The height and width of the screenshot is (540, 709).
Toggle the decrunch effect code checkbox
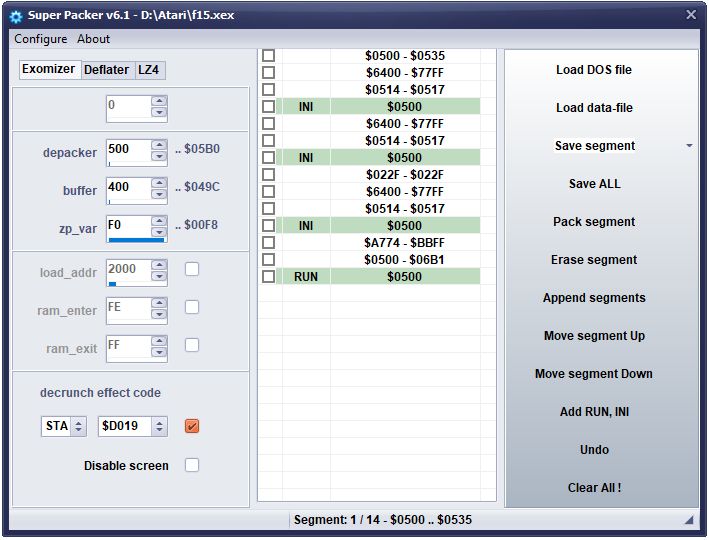coord(192,427)
